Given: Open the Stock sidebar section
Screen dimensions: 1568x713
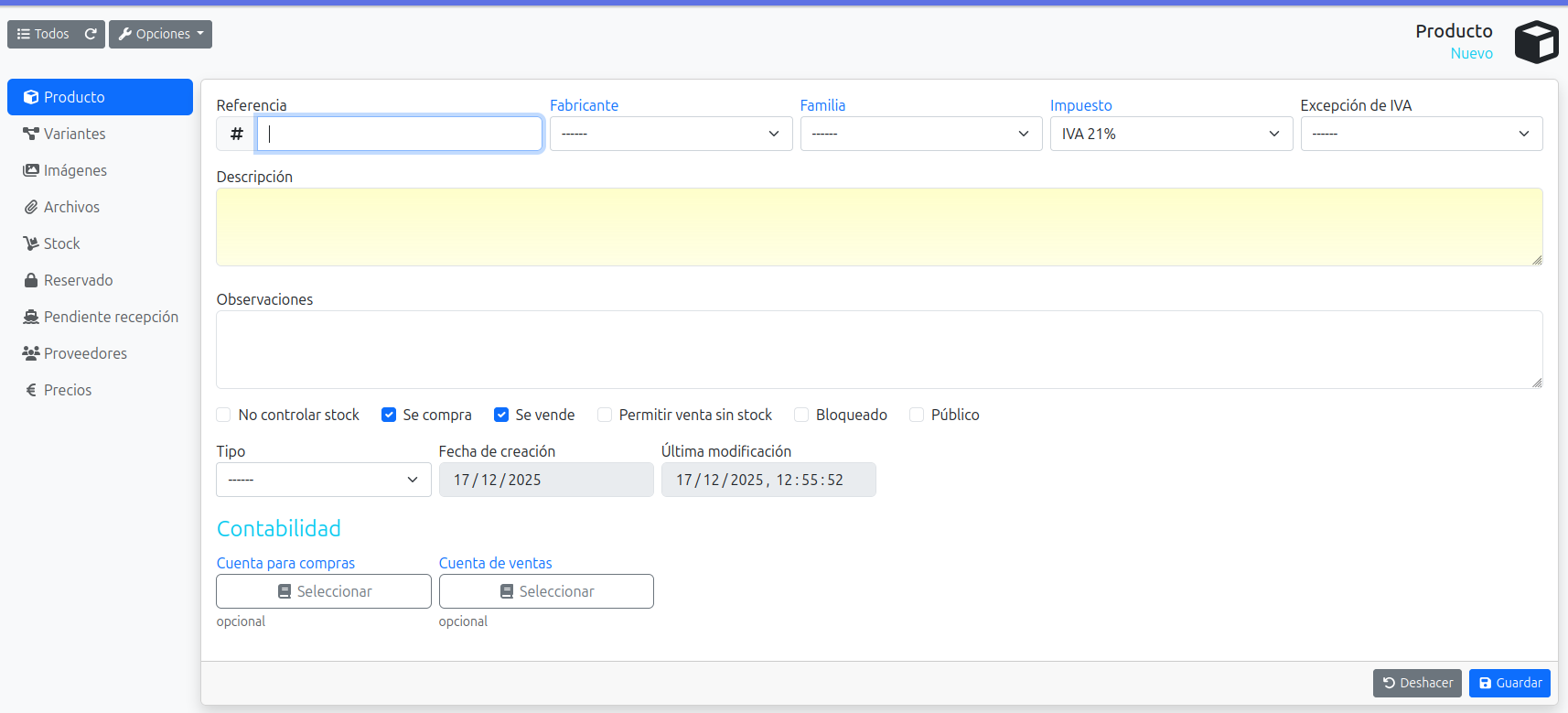Looking at the screenshot, I should (61, 243).
